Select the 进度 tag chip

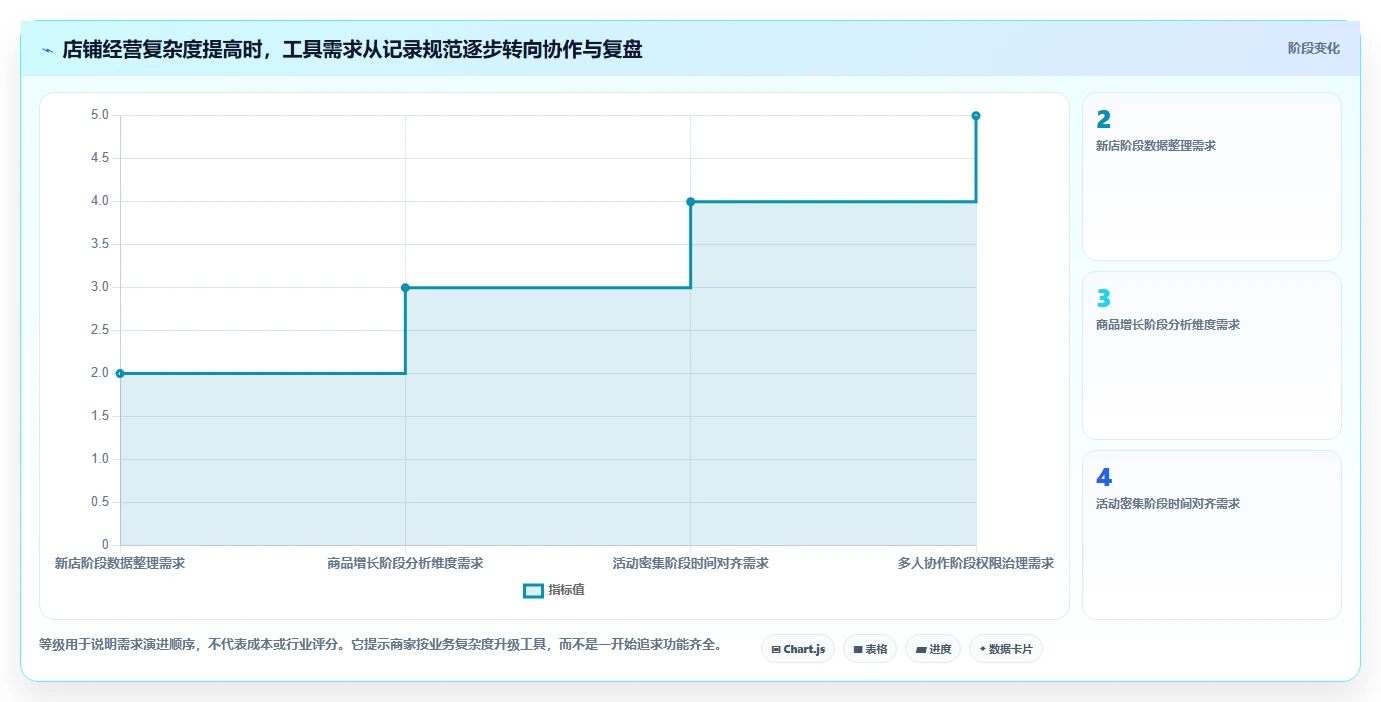point(933,649)
